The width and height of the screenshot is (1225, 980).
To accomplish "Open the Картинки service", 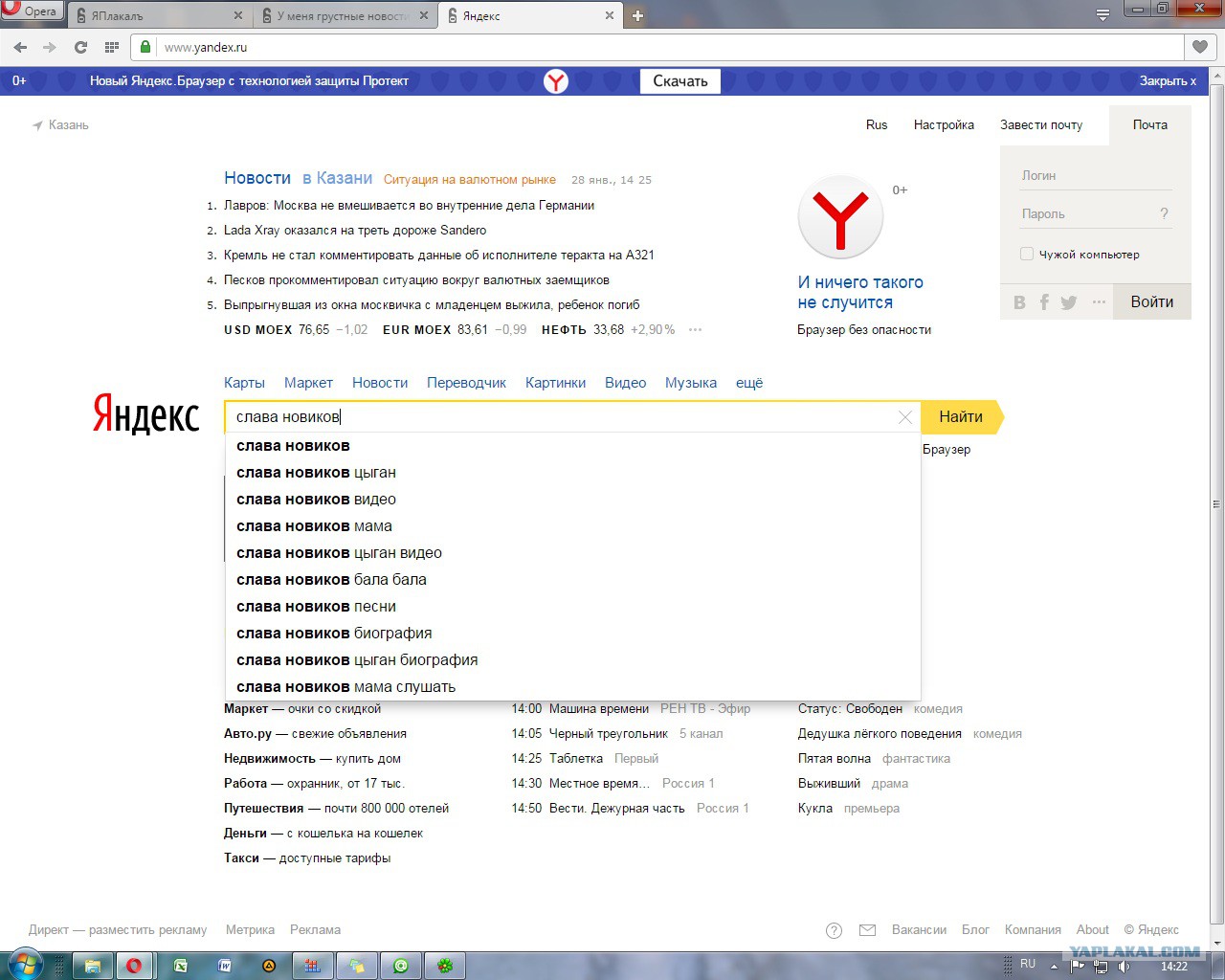I will [x=555, y=383].
